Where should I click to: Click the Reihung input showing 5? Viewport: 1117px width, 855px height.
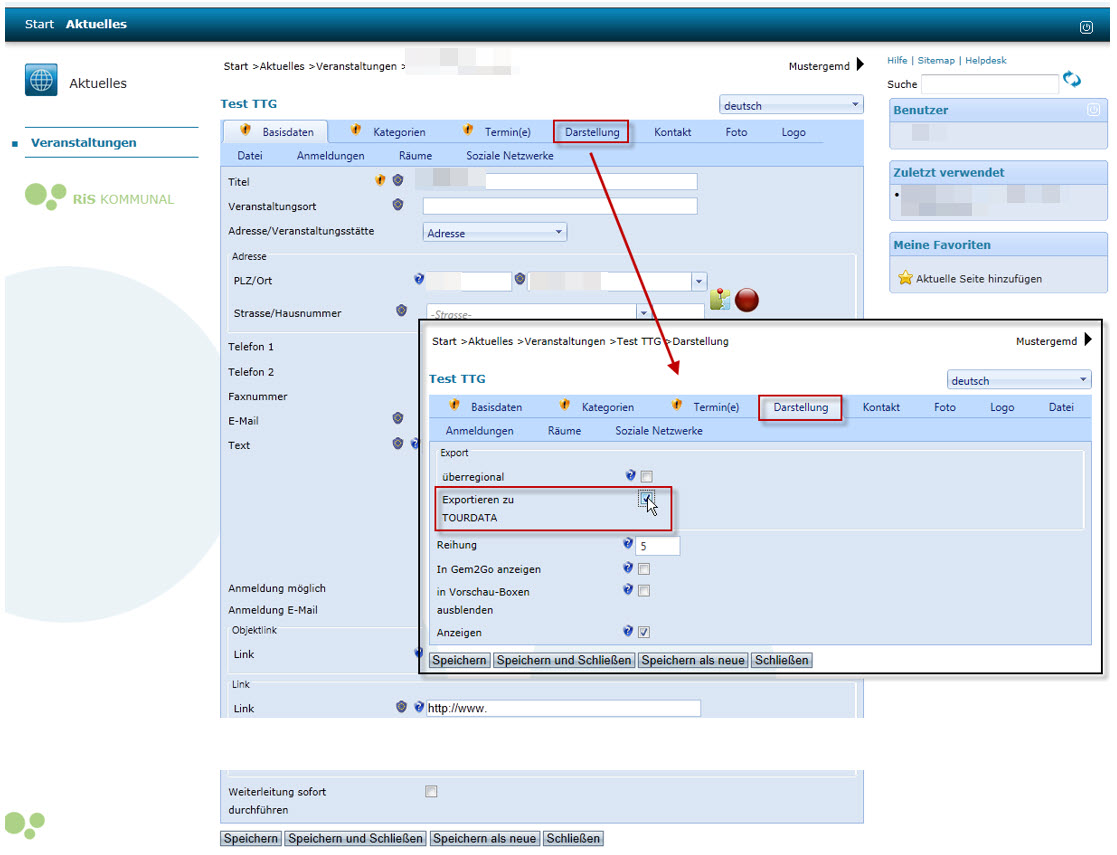(657, 546)
